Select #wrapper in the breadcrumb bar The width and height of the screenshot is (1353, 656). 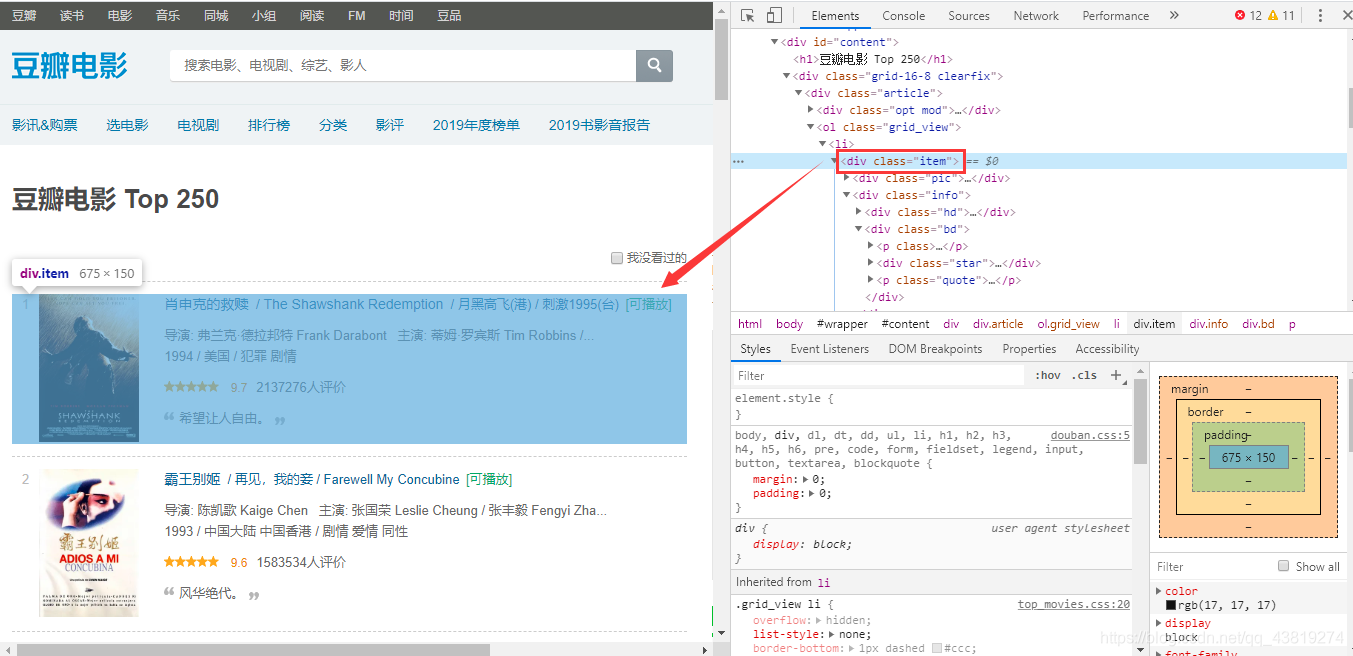(x=842, y=324)
